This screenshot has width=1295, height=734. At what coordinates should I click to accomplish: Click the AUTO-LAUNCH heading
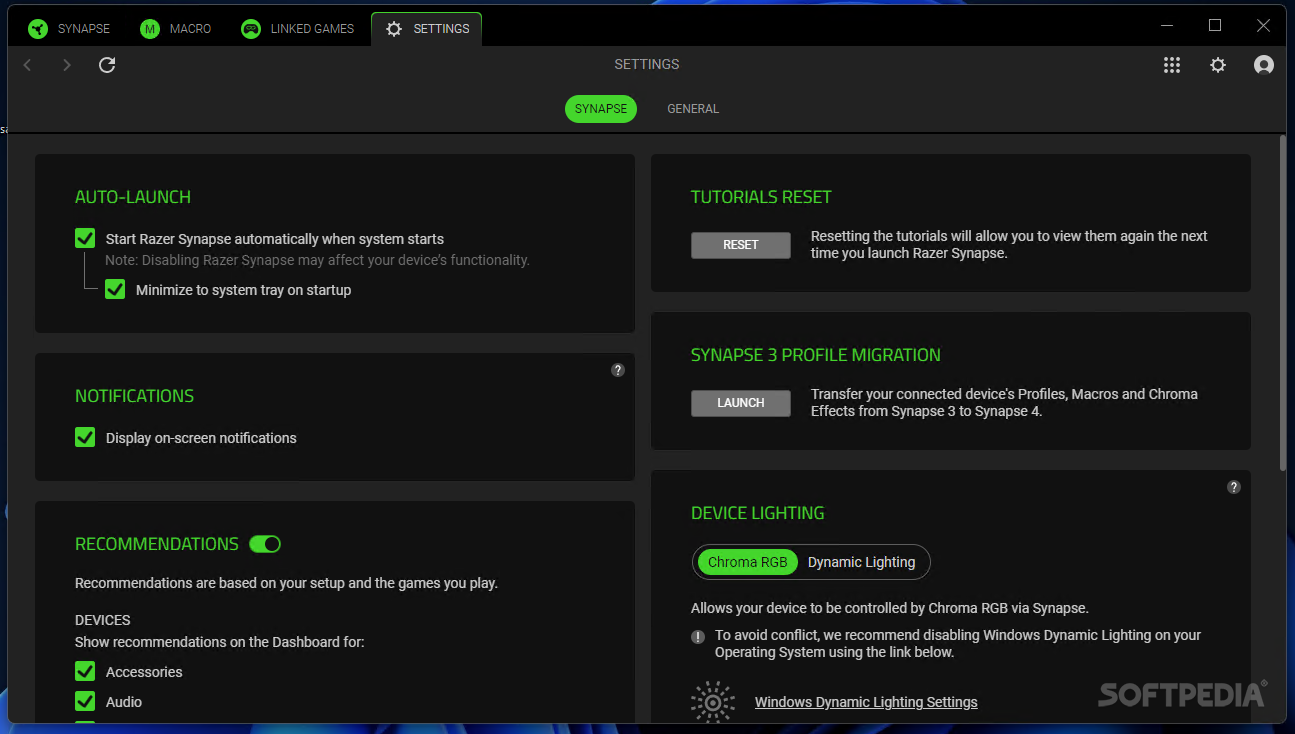133,197
